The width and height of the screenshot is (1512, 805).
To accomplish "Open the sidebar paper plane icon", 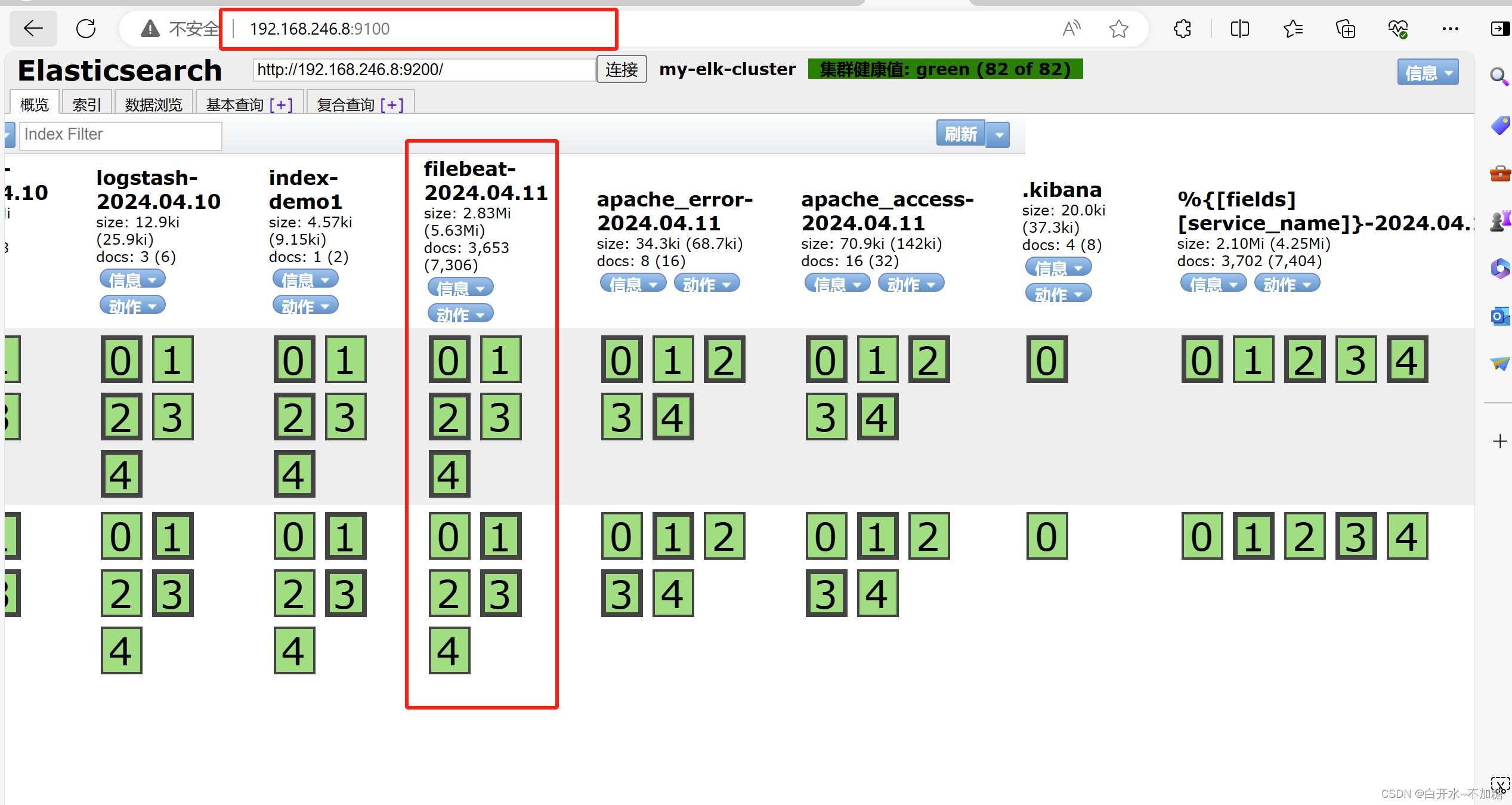I will (1499, 363).
